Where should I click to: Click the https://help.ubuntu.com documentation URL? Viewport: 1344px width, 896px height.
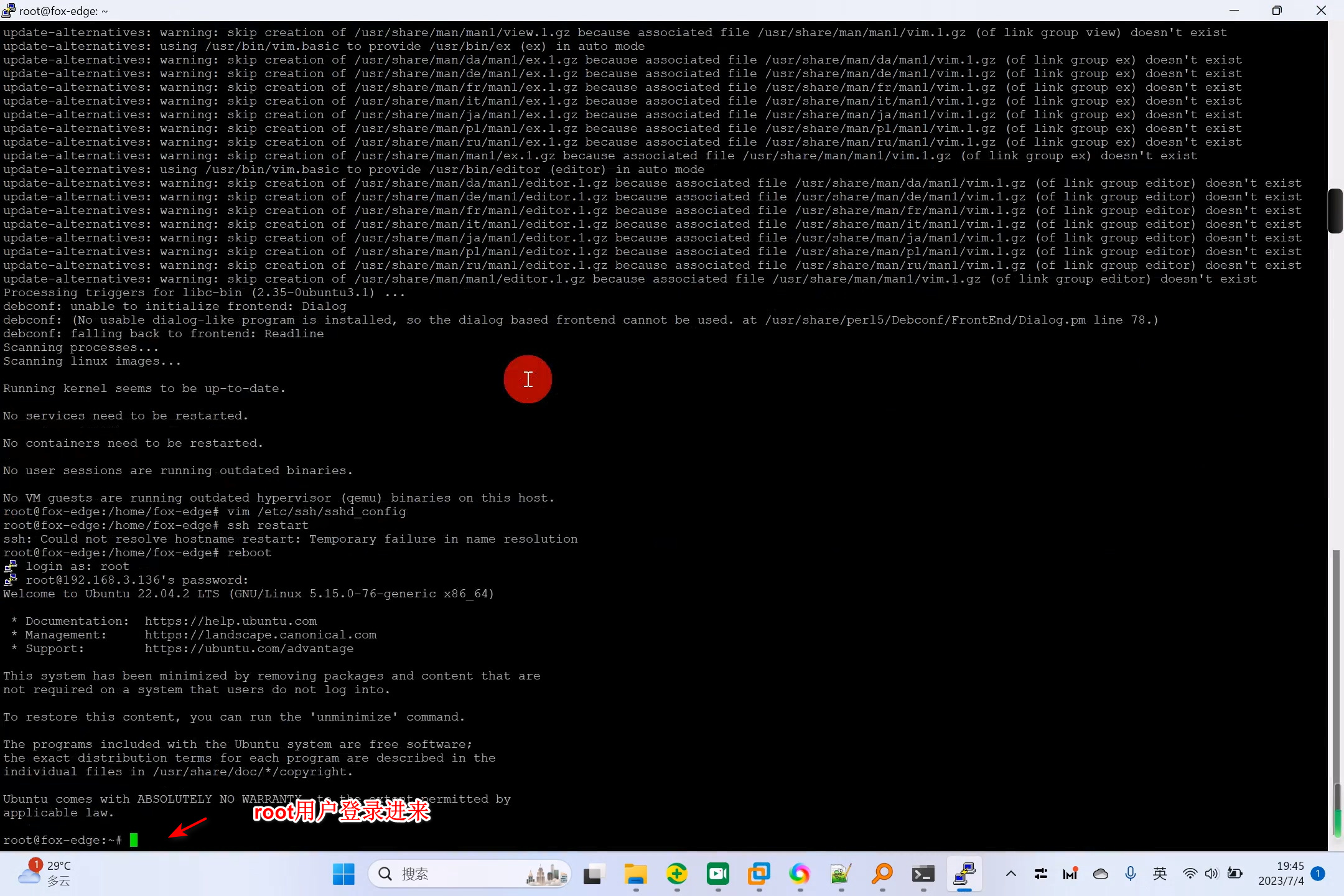(x=231, y=621)
